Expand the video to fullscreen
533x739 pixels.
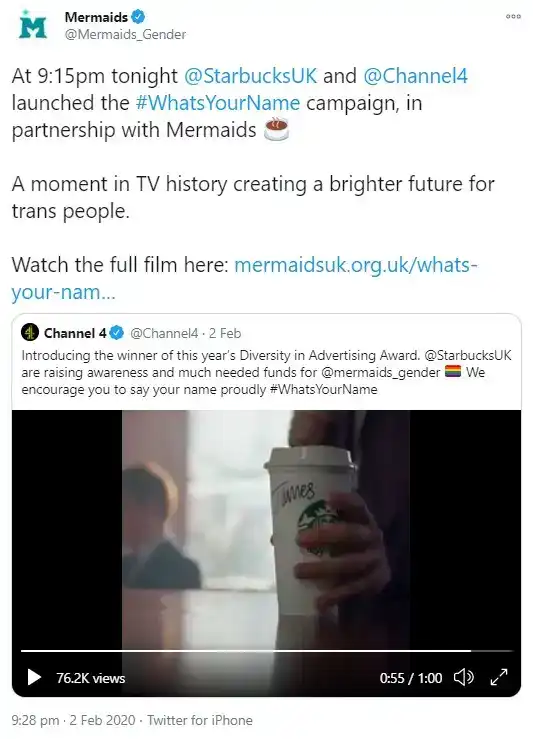click(499, 677)
